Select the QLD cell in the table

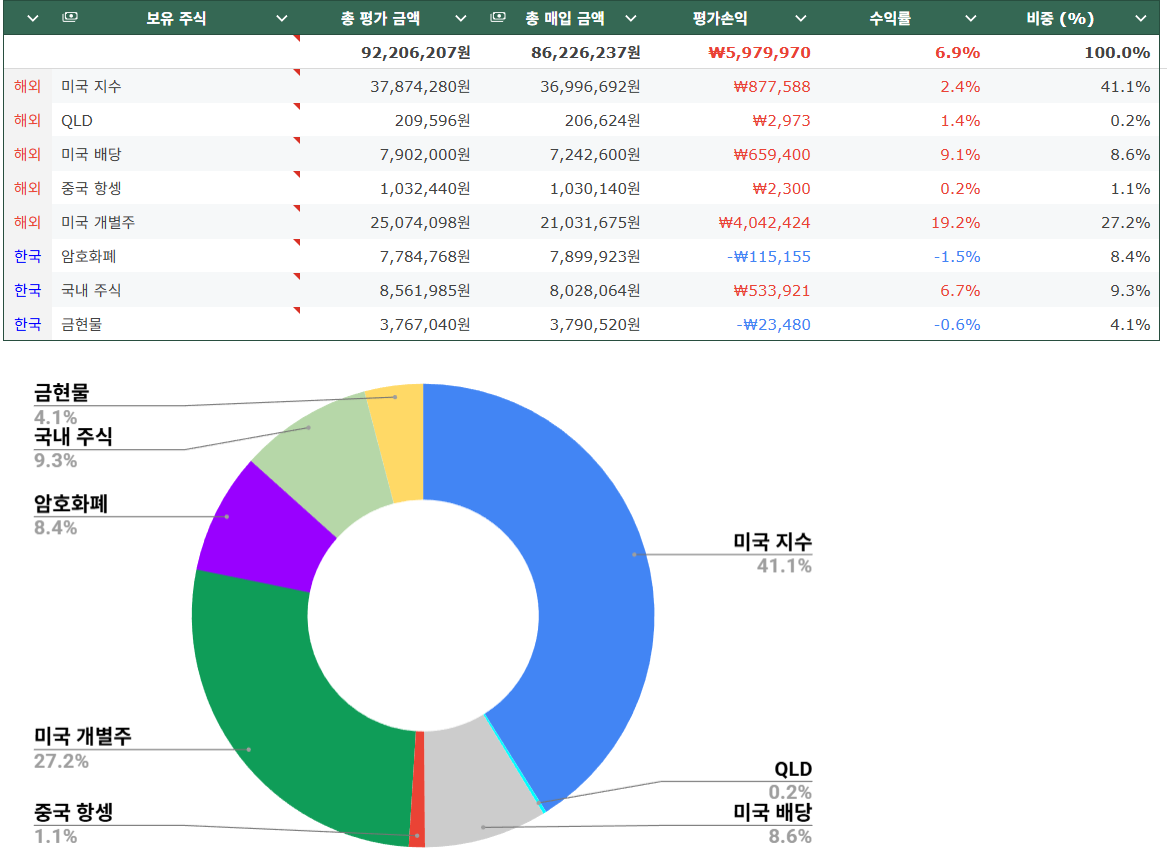(176, 121)
